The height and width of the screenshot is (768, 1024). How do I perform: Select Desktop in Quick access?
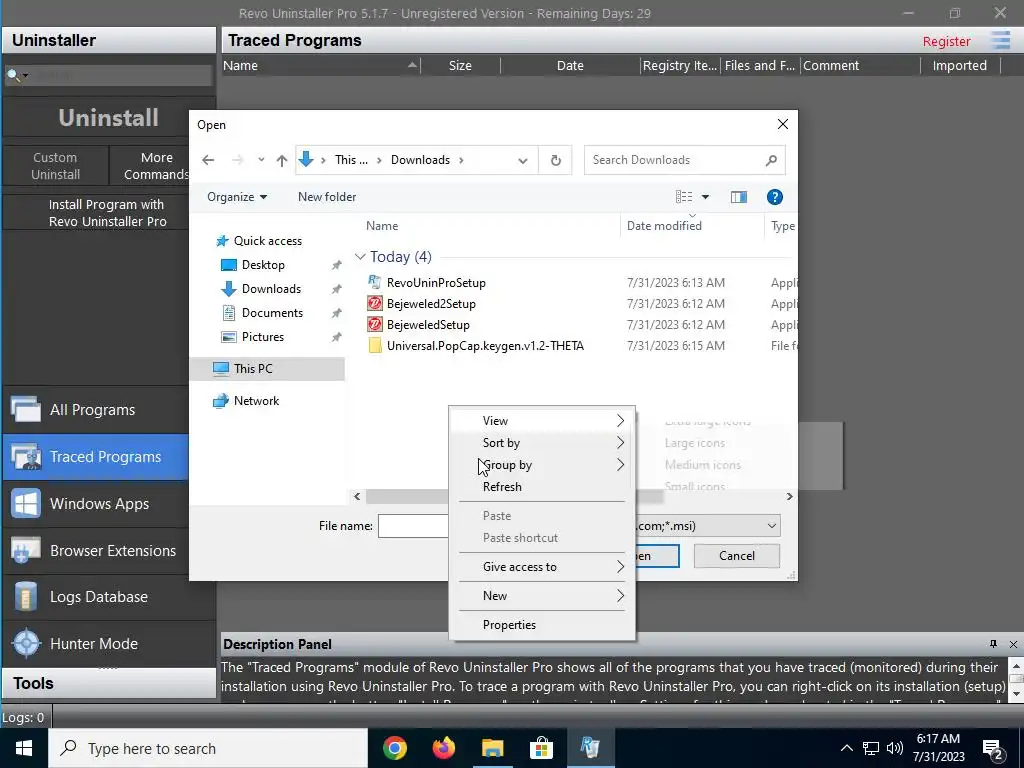263,264
